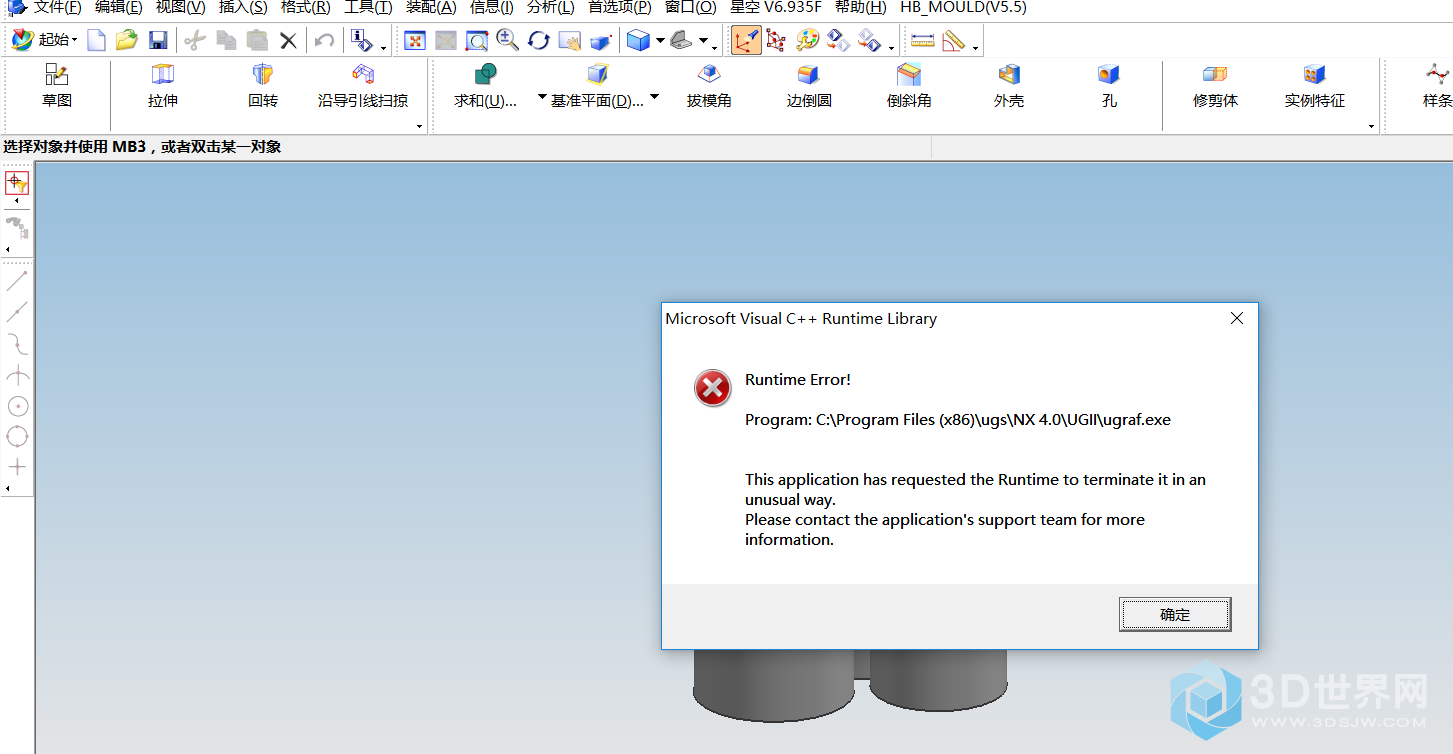Open the Preferences (首选项) menu
This screenshot has height=754, width=1453.
pyautogui.click(x=619, y=8)
